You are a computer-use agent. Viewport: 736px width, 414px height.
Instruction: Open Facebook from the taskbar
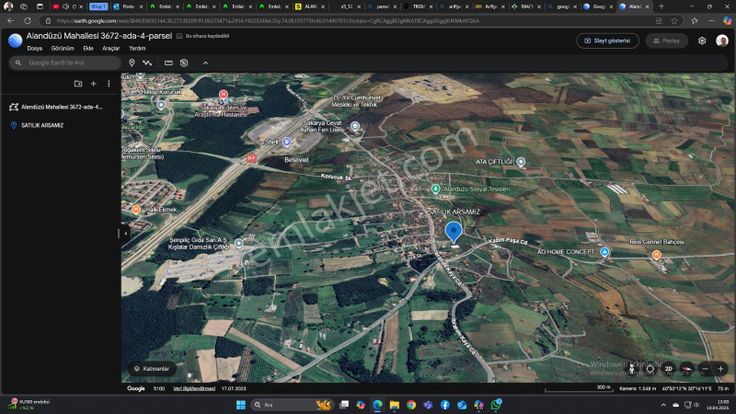445,405
